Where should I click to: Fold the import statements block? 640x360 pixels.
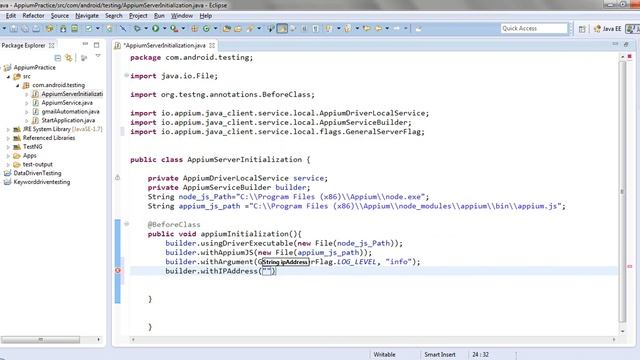tap(126, 75)
